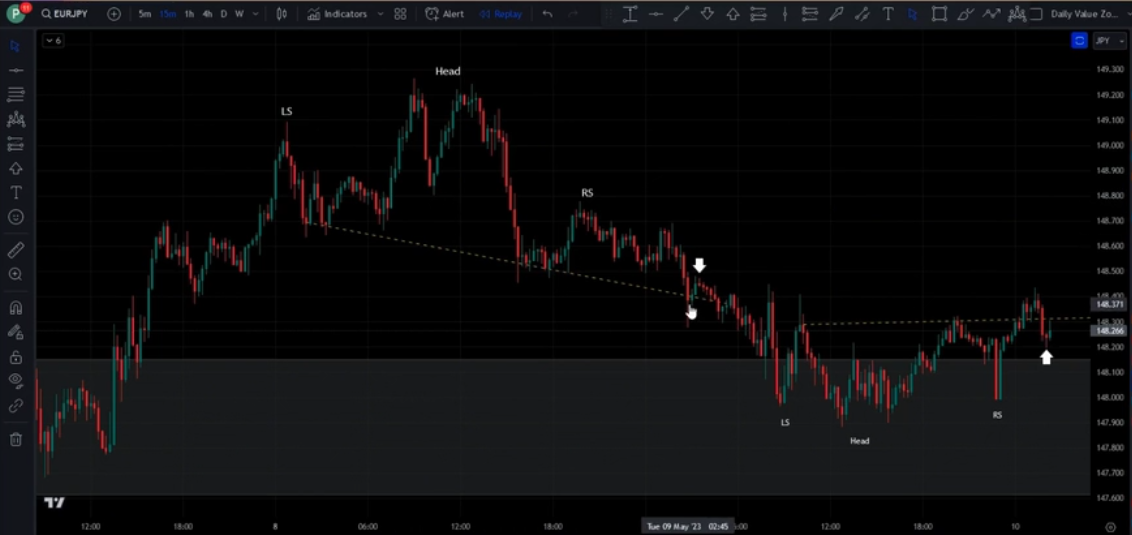
Task: Switch to the D daily timeframe
Action: click(224, 14)
